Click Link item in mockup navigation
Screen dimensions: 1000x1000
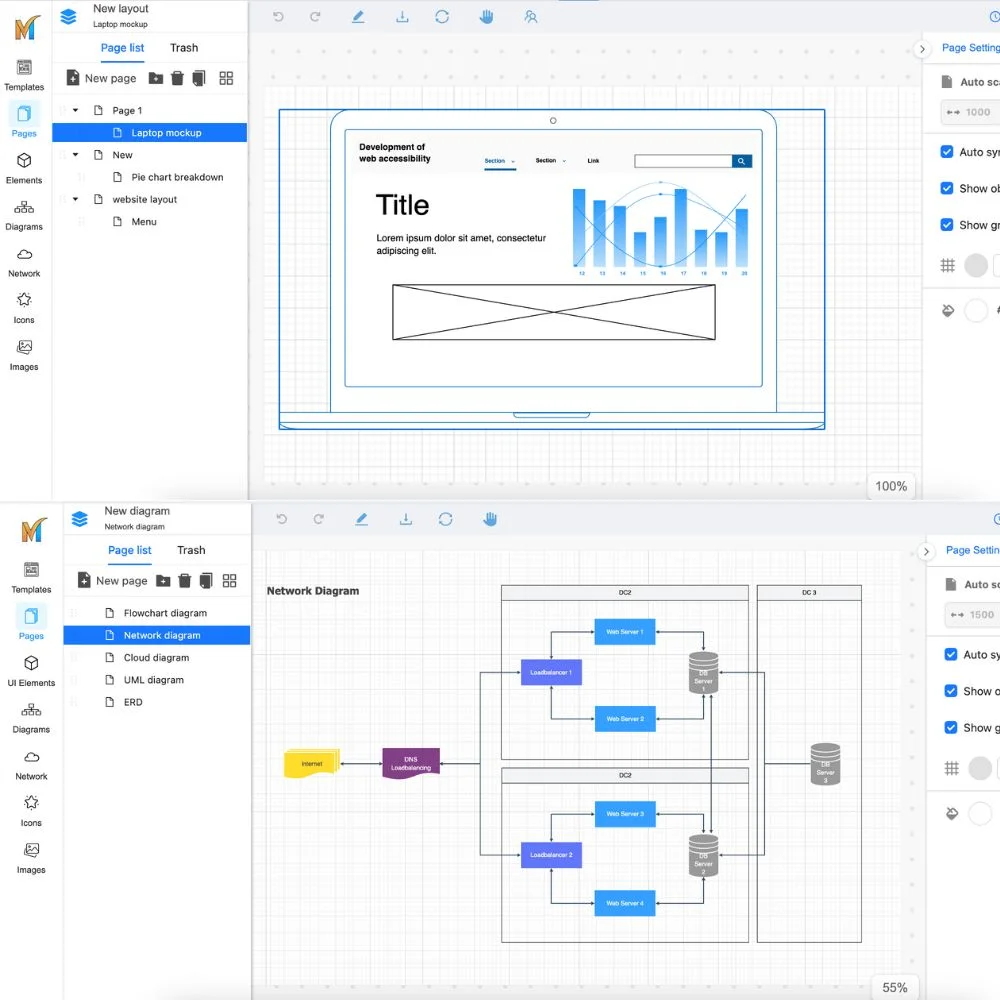tap(593, 161)
